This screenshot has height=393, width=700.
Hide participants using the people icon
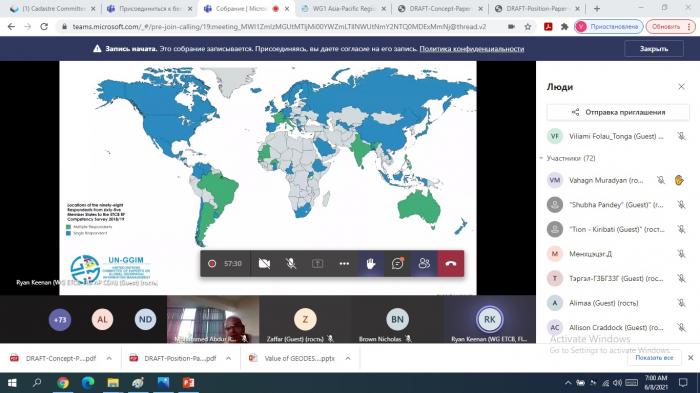pos(424,263)
